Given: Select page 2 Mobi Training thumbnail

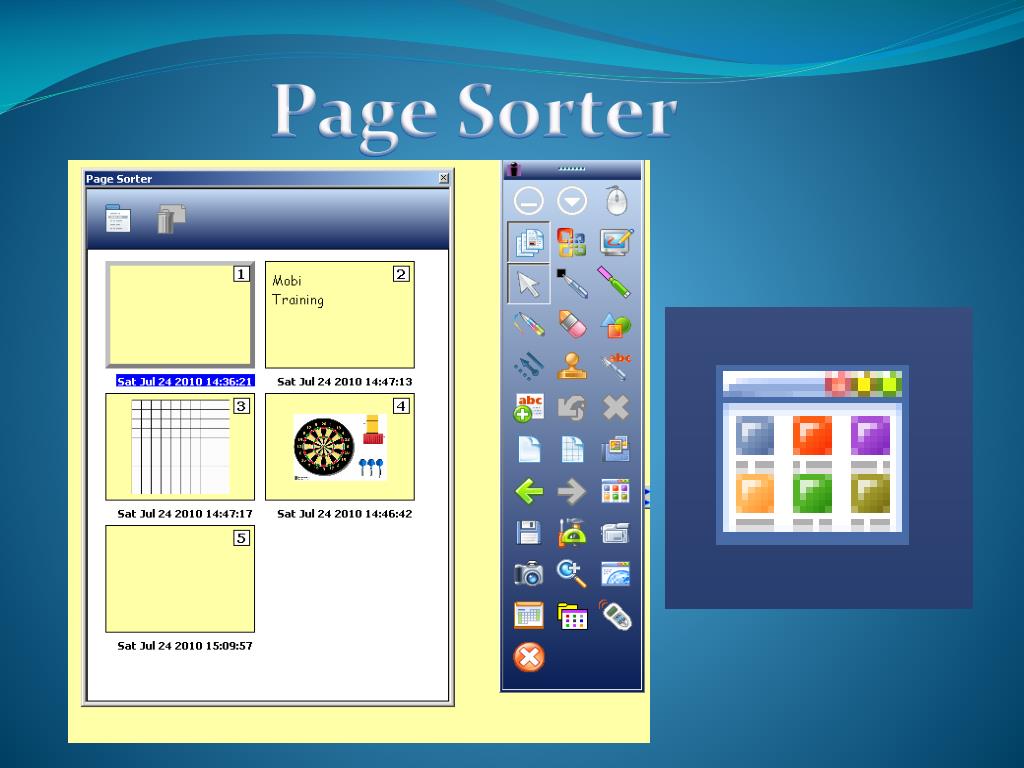Looking at the screenshot, I should tap(340, 315).
